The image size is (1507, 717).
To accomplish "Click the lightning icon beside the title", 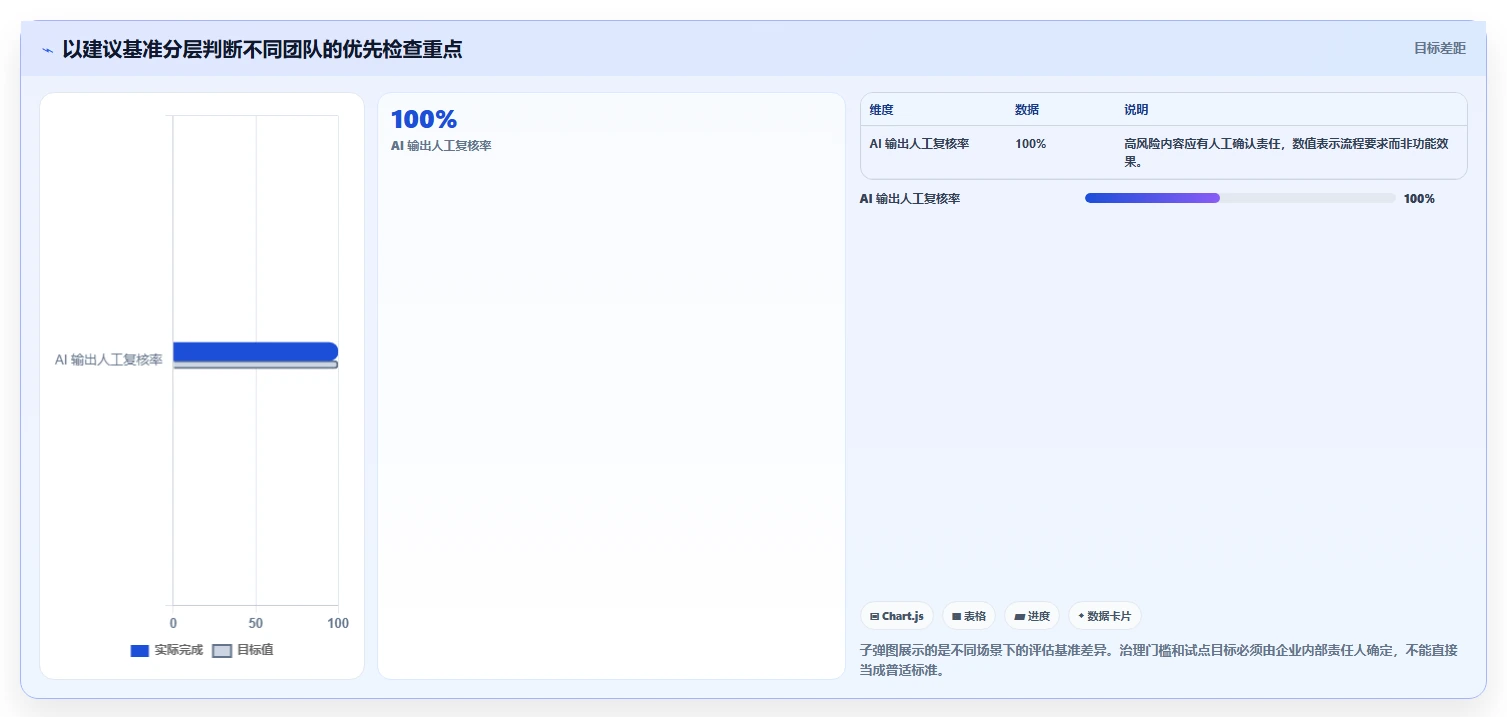I will pos(48,50).
